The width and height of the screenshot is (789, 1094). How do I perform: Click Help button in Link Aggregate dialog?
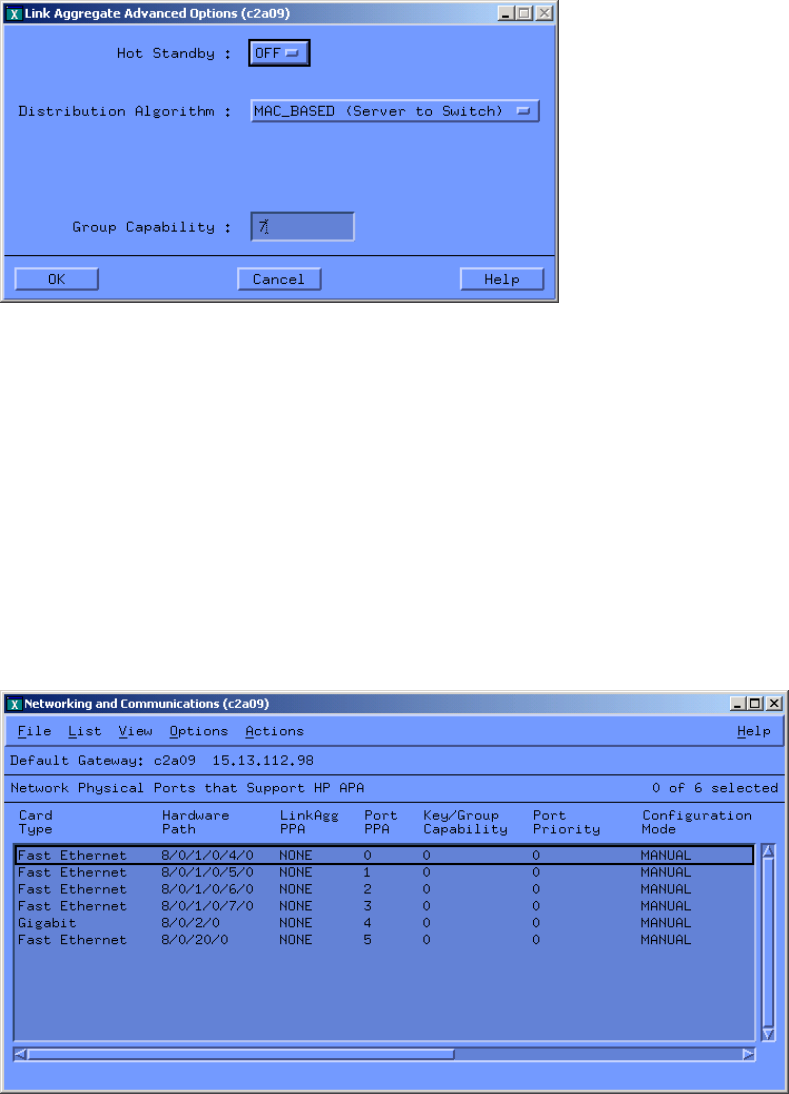502,279
